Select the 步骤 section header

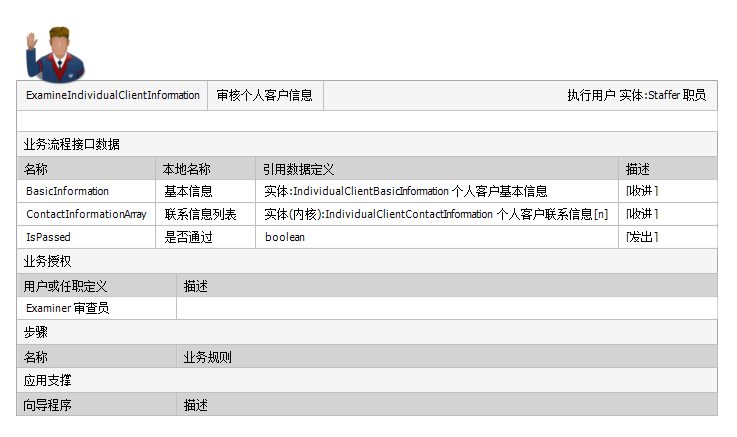(367, 332)
